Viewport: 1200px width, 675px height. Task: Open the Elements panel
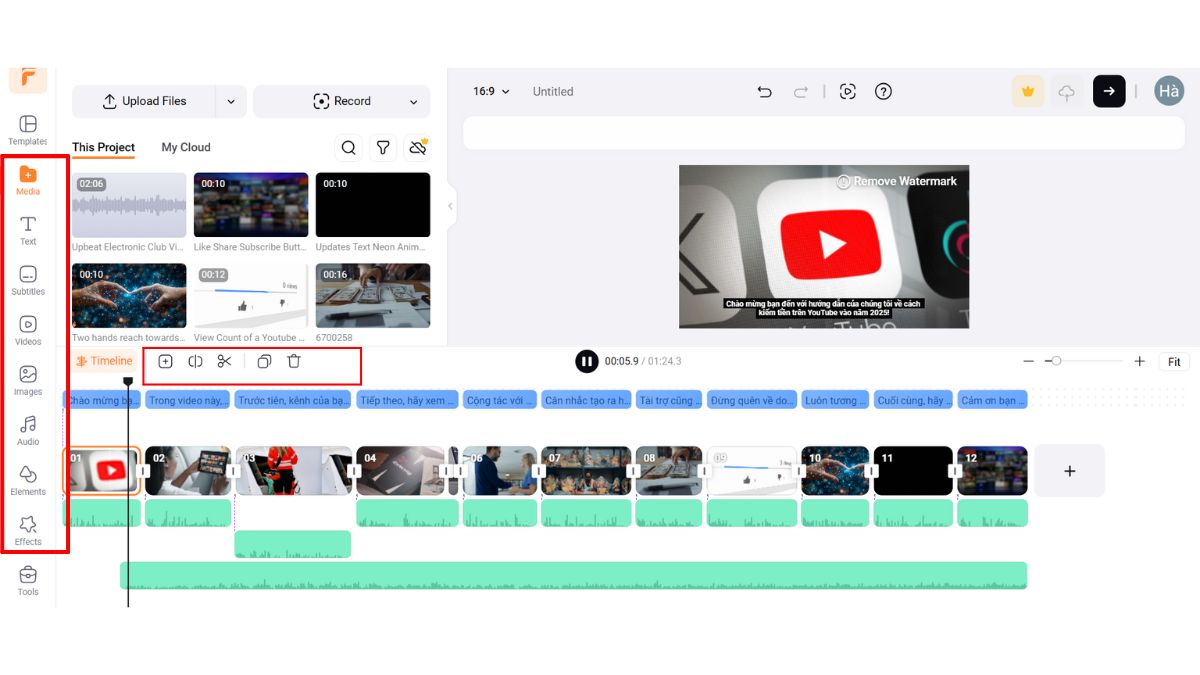(28, 480)
